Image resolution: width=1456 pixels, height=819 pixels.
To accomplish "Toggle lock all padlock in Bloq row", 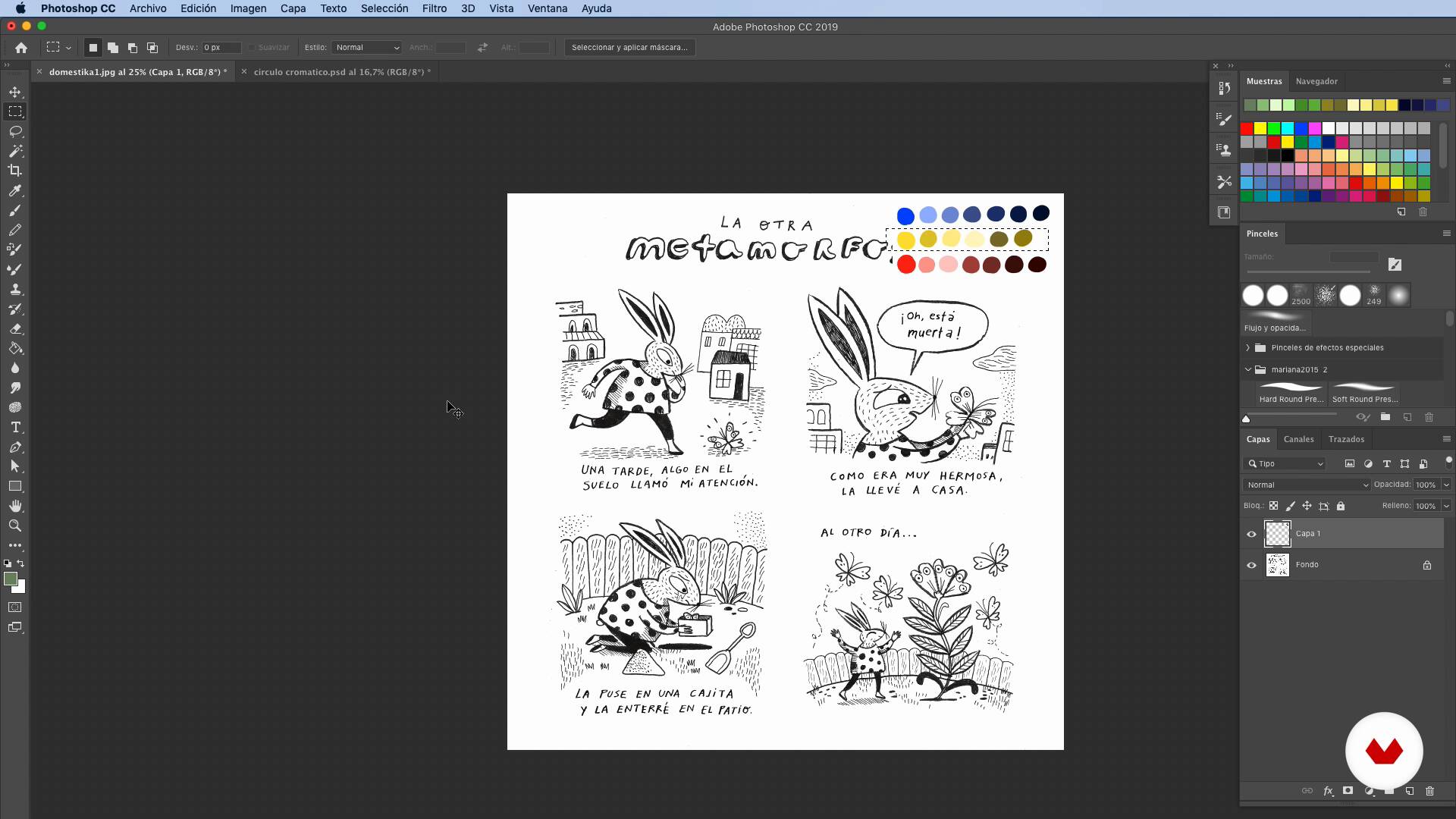I will [x=1340, y=506].
